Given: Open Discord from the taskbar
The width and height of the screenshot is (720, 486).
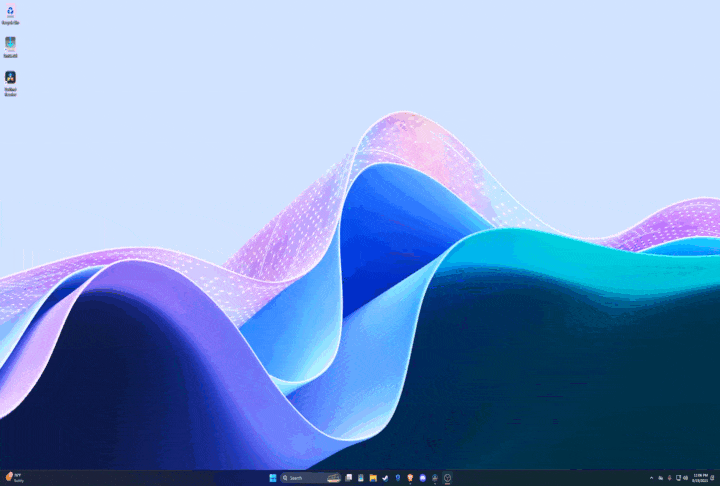Looking at the screenshot, I should 423,478.
